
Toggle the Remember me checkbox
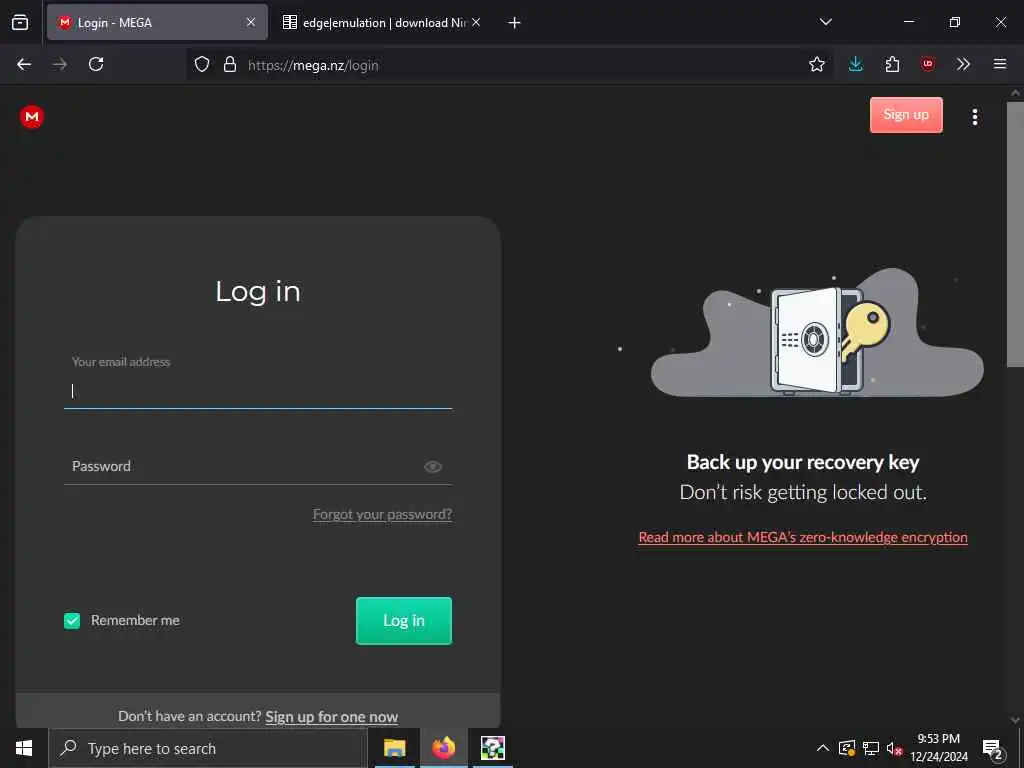72,620
